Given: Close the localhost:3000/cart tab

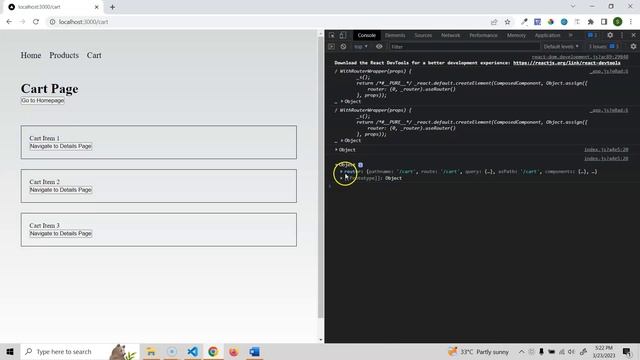Looking at the screenshot, I should [x=97, y=7].
